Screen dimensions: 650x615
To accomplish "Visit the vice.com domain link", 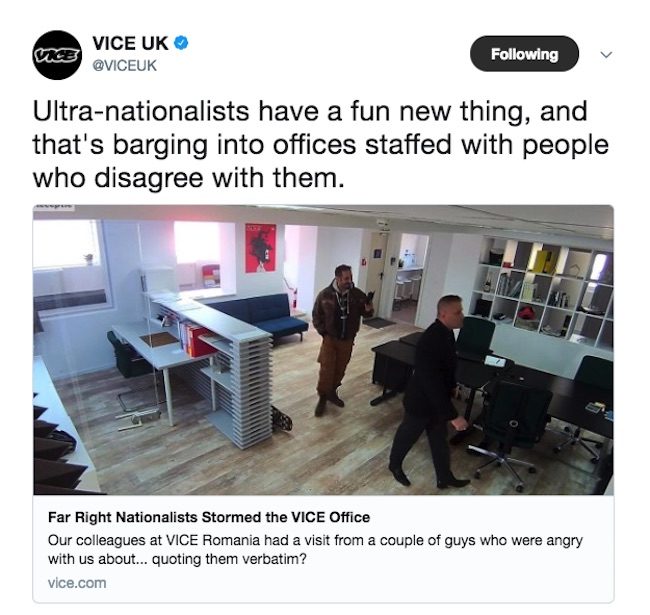I will [77, 583].
